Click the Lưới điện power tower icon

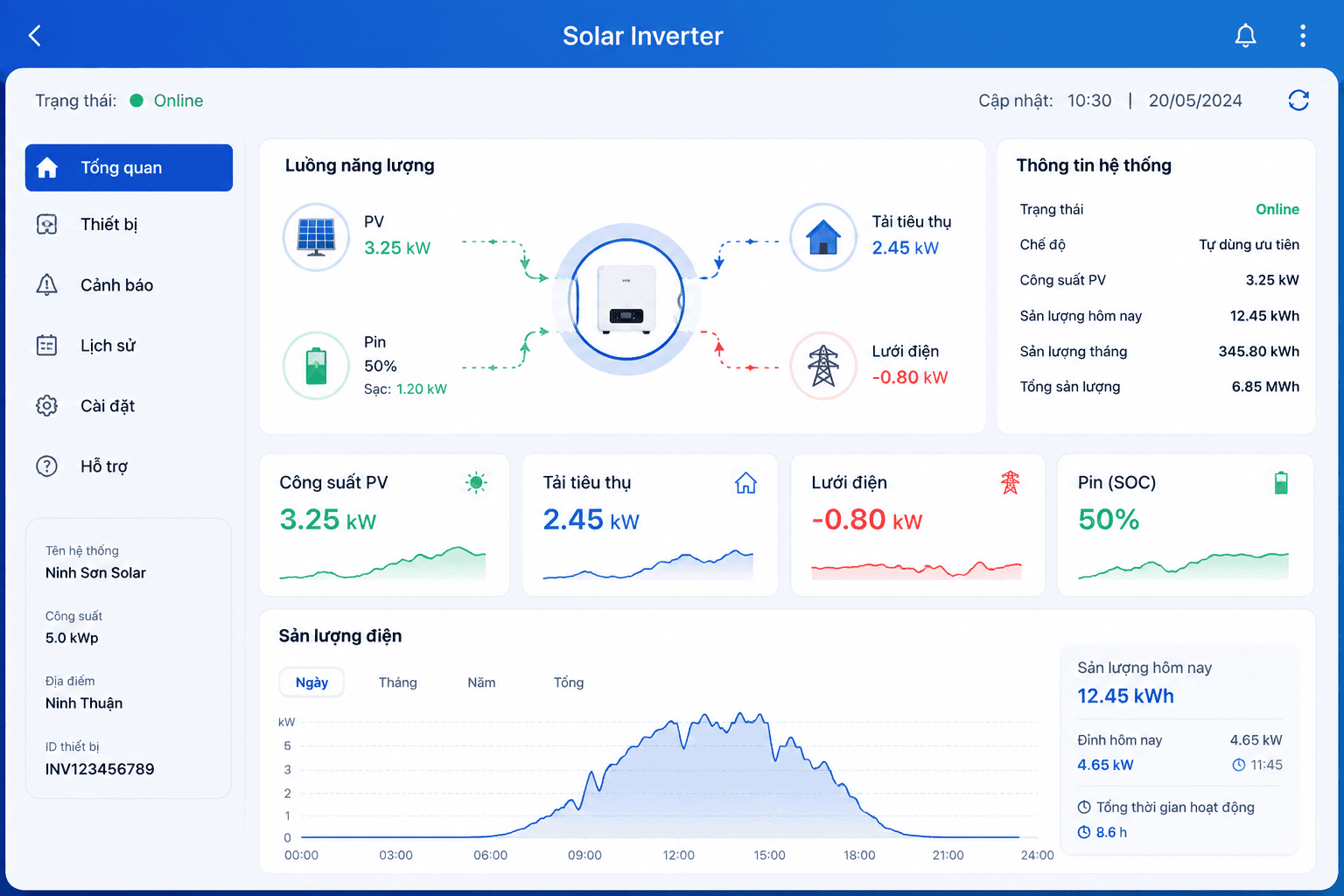coord(823,366)
